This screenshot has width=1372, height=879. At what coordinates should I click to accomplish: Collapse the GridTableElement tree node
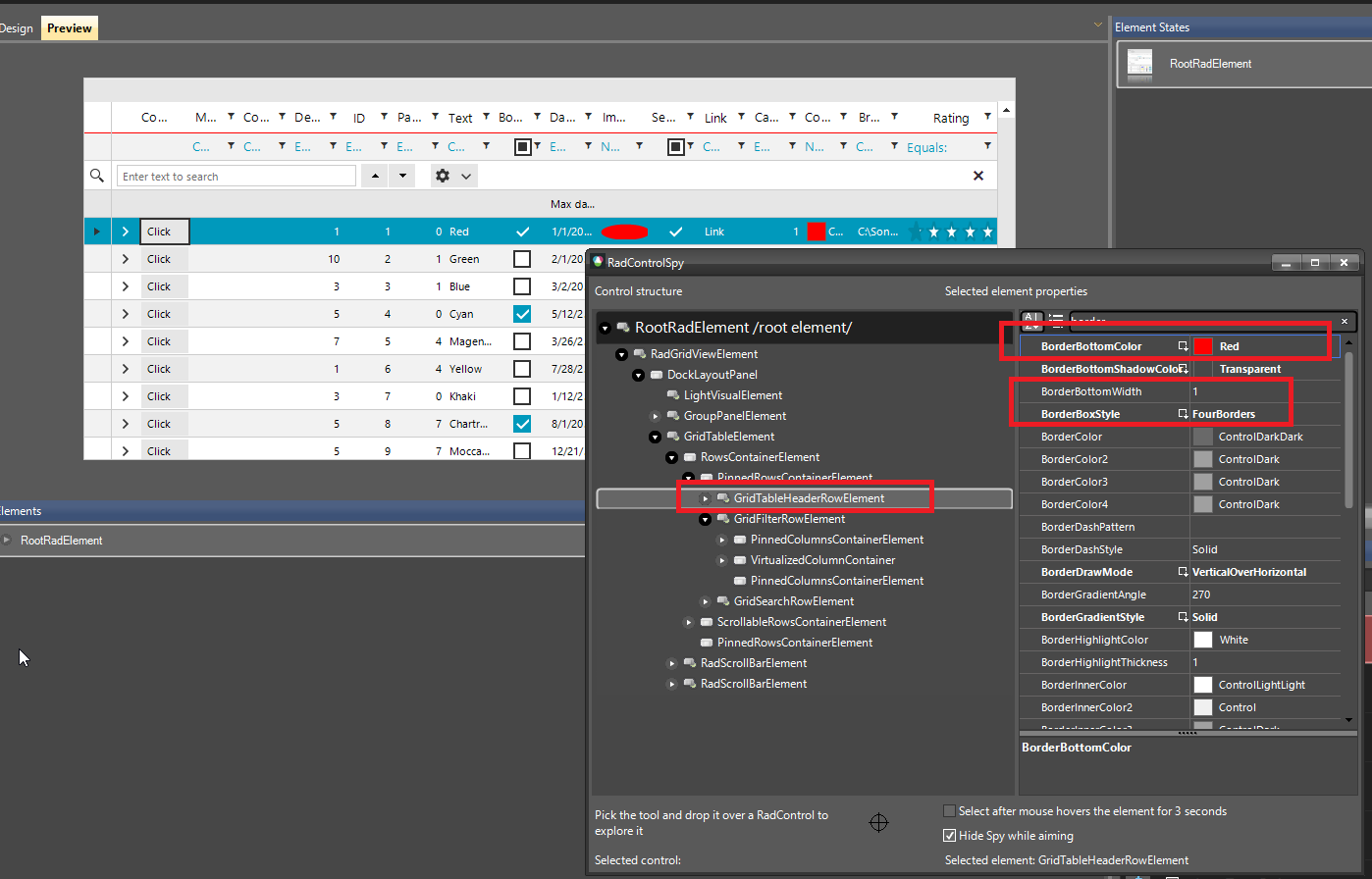(x=655, y=436)
